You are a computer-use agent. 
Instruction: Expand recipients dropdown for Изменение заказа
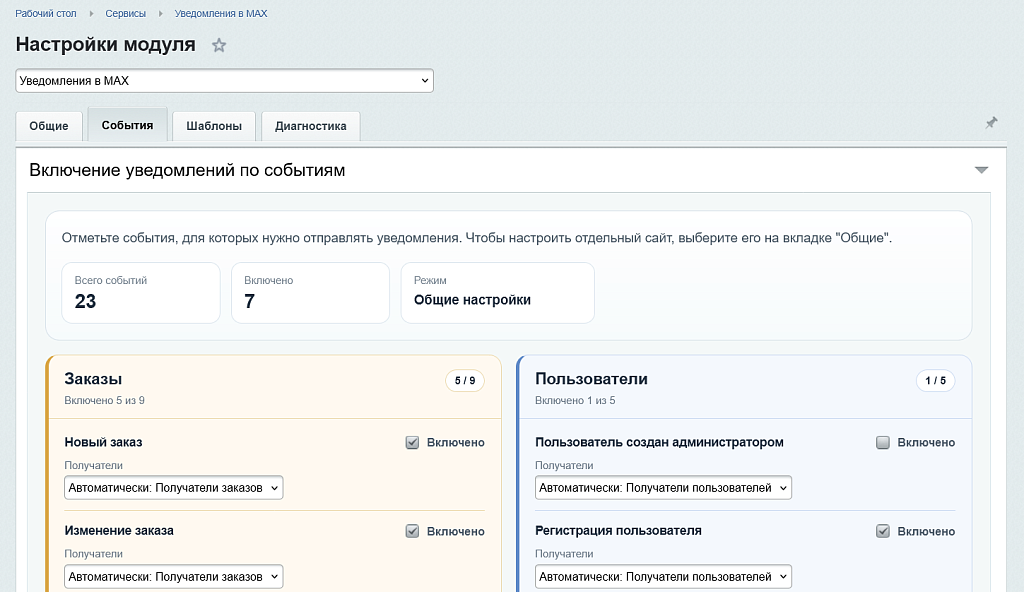(x=174, y=576)
